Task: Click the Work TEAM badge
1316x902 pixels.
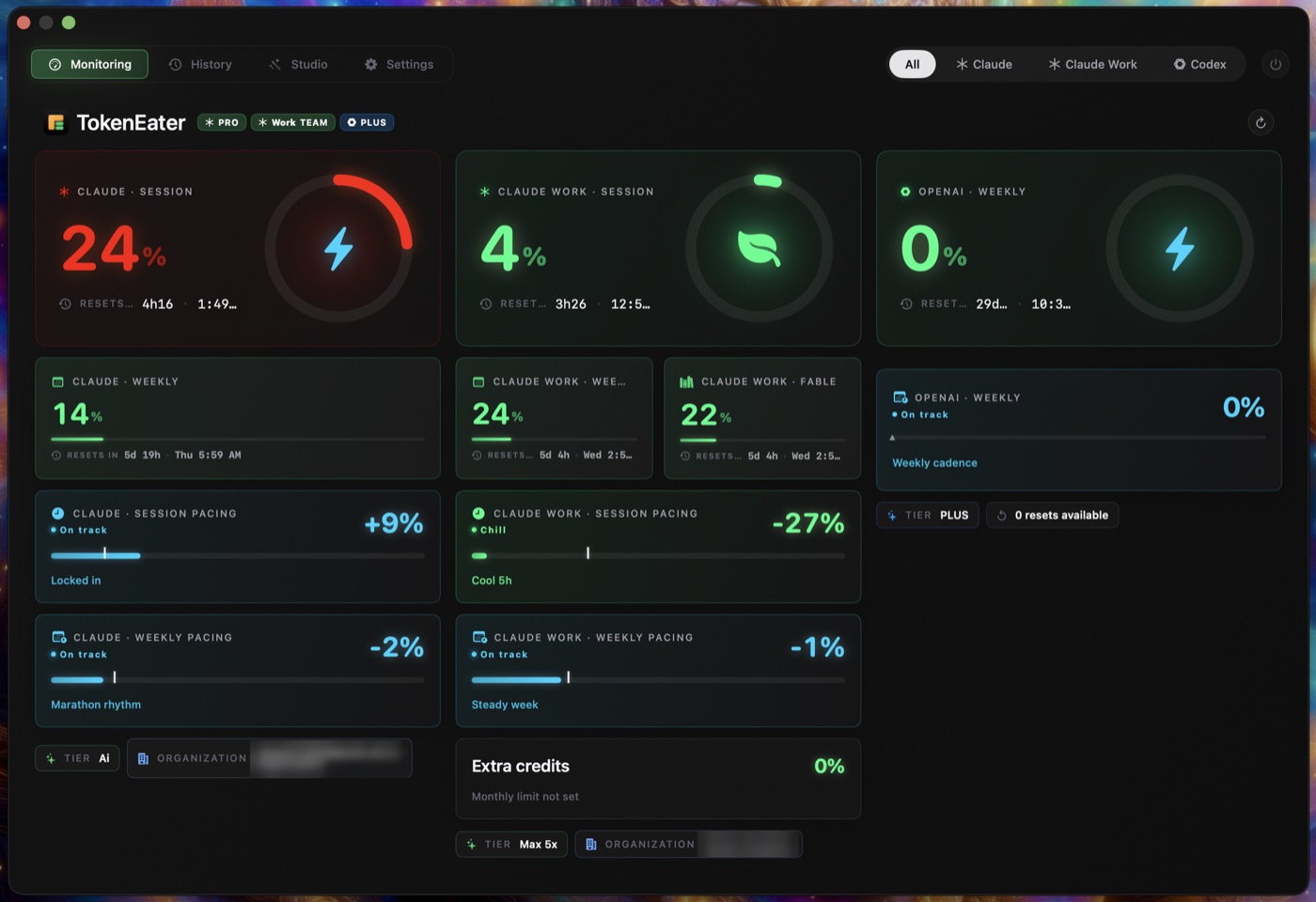Action: pyautogui.click(x=293, y=122)
